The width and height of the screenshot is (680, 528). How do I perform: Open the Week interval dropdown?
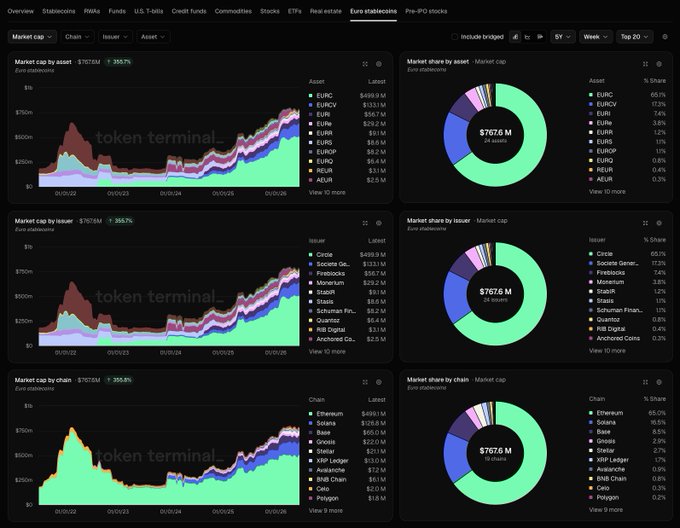tap(595, 37)
